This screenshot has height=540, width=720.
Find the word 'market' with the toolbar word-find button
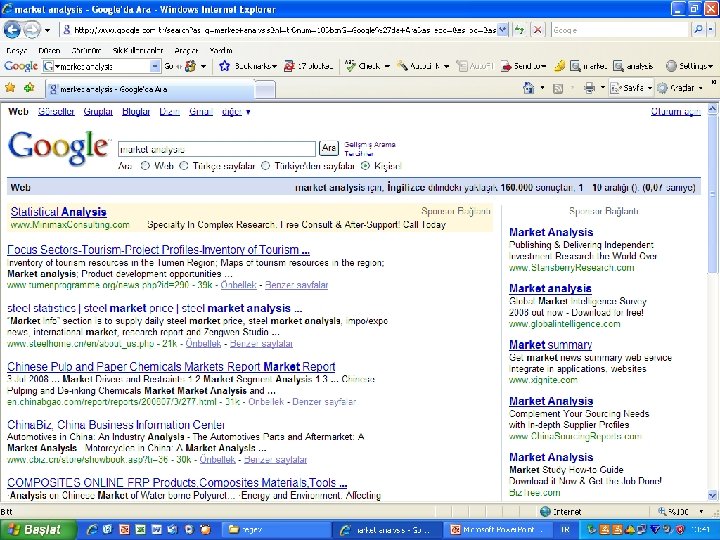coord(588,66)
